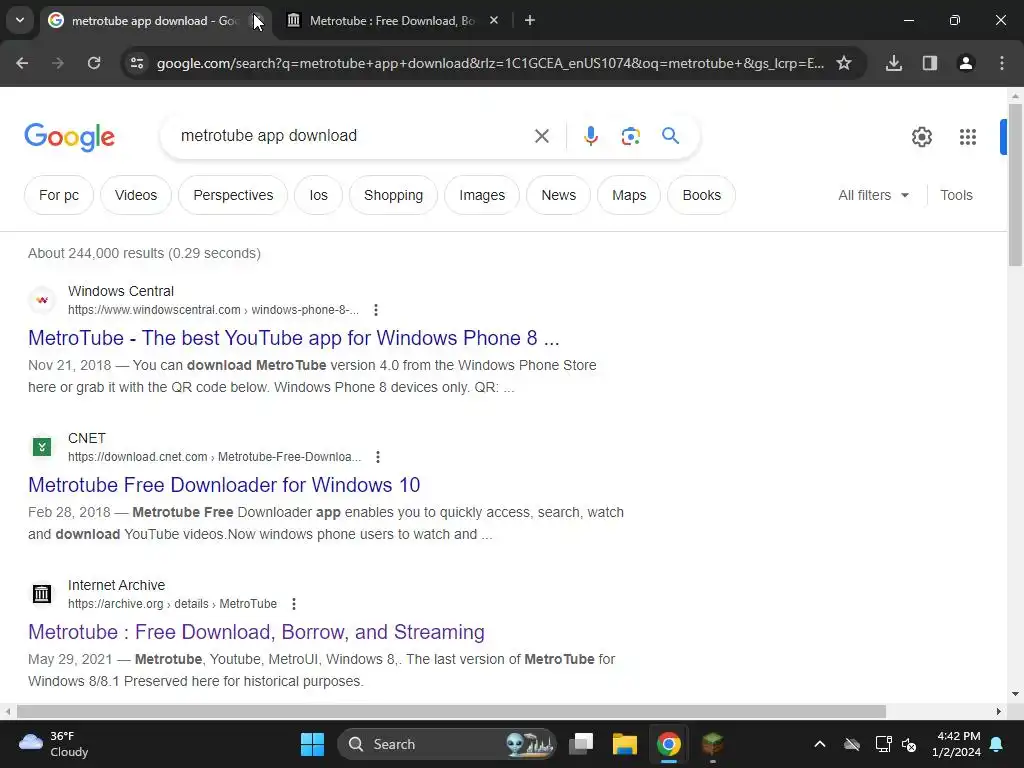
Task: Clear the search query
Action: coord(541,136)
